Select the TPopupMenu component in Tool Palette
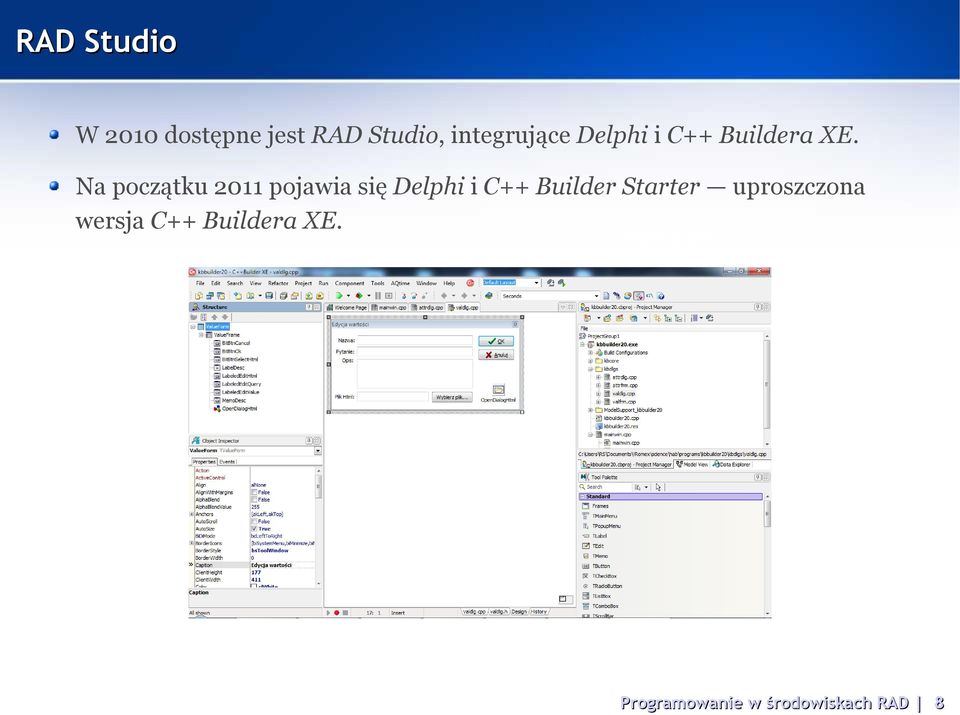Screen dimensions: 960x715 (x=601, y=526)
